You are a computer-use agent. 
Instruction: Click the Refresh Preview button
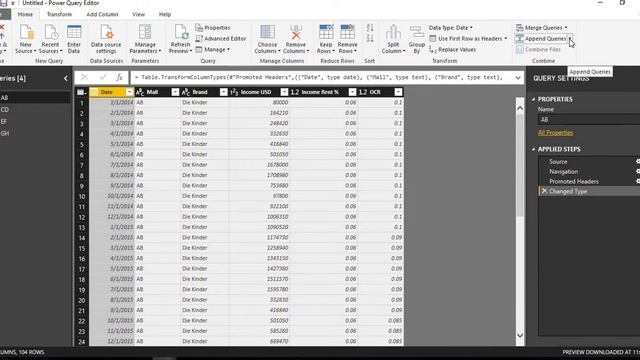180,39
